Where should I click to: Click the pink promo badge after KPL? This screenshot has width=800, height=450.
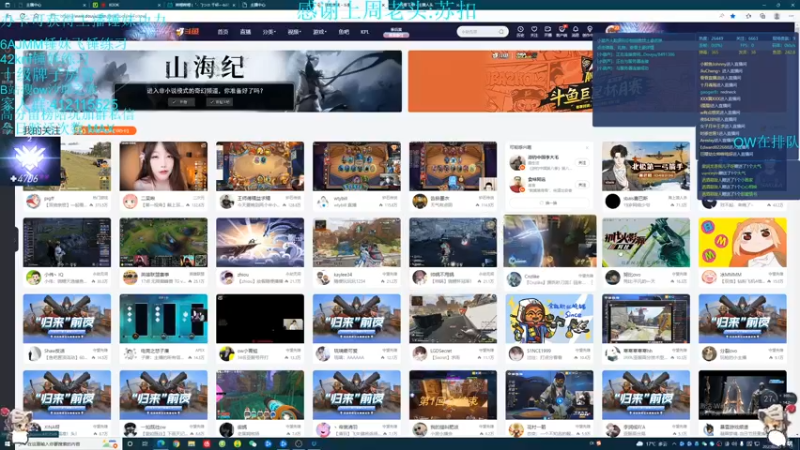click(x=396, y=33)
